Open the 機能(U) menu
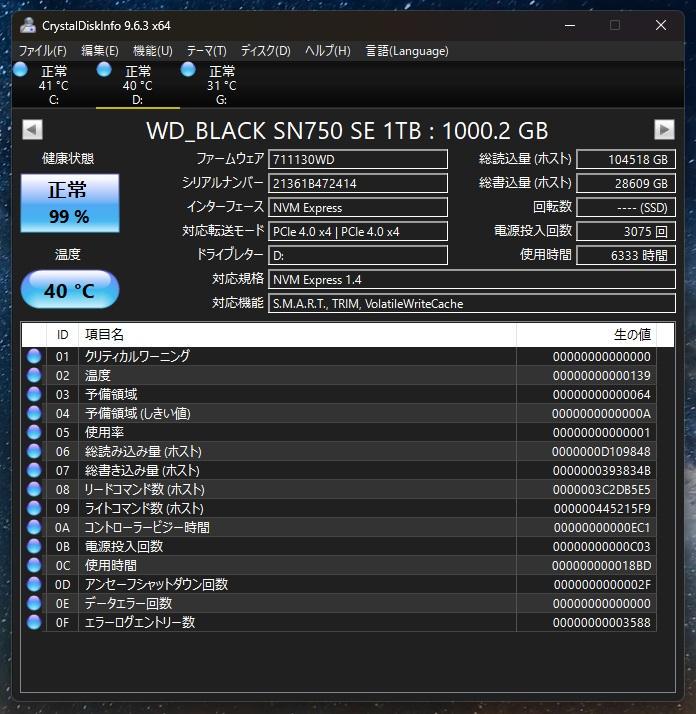696x714 pixels. [153, 51]
